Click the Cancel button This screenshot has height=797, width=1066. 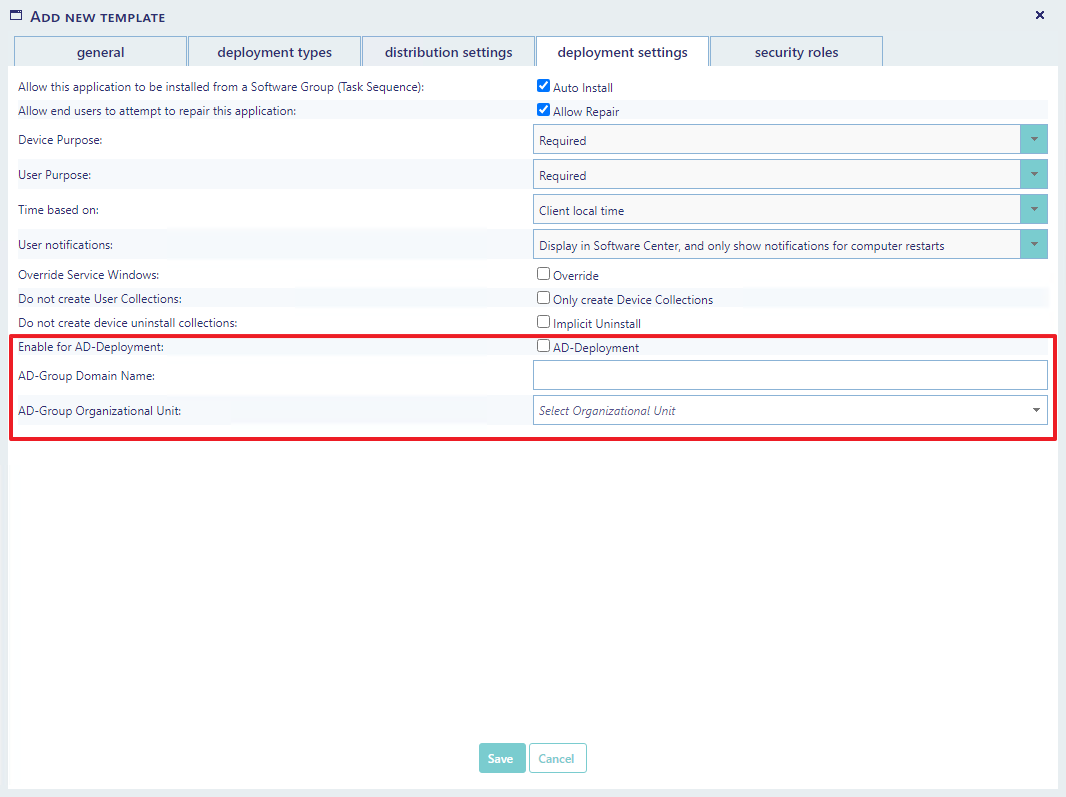click(x=557, y=758)
